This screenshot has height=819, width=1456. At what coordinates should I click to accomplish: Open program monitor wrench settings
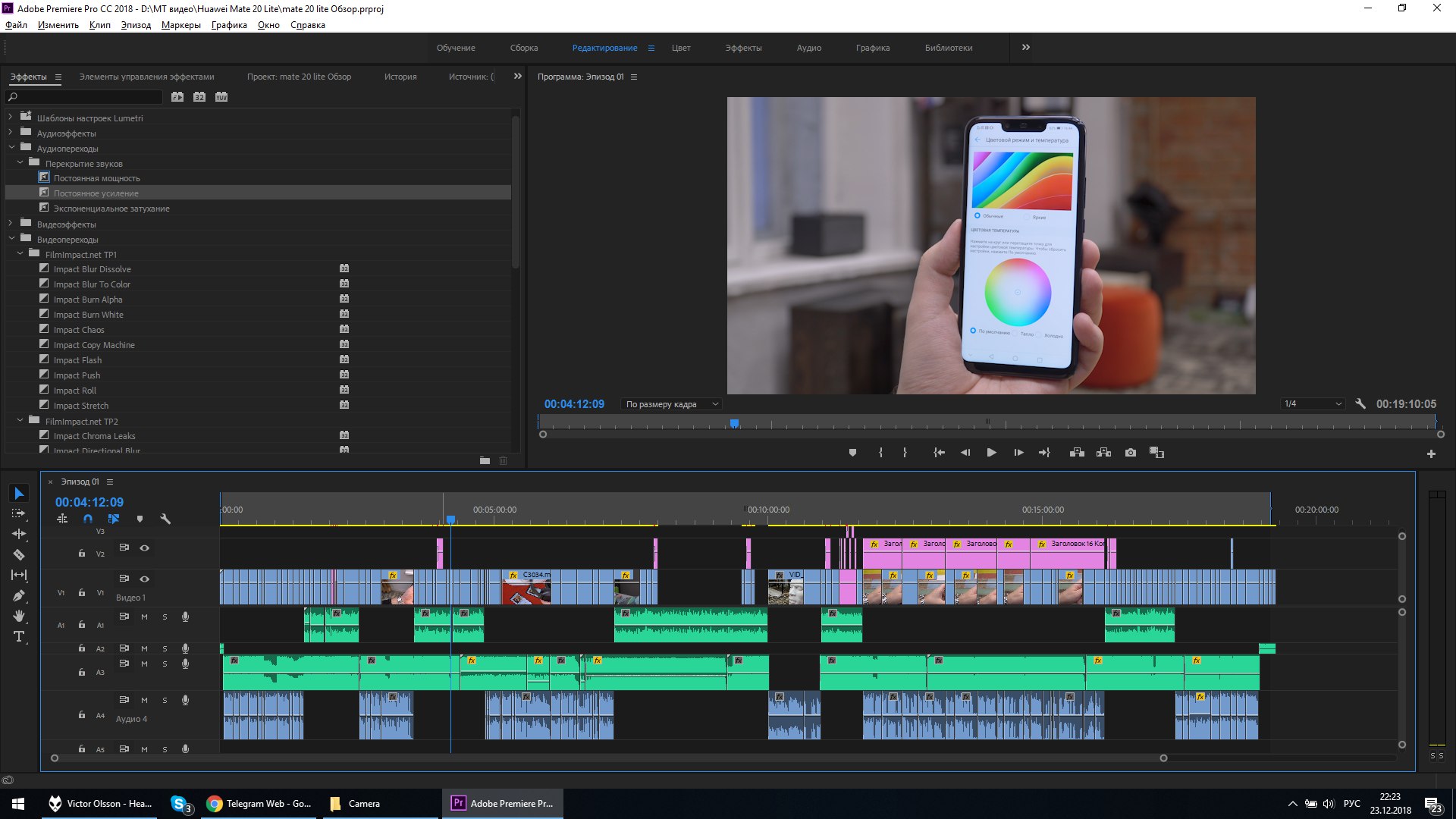(1360, 404)
